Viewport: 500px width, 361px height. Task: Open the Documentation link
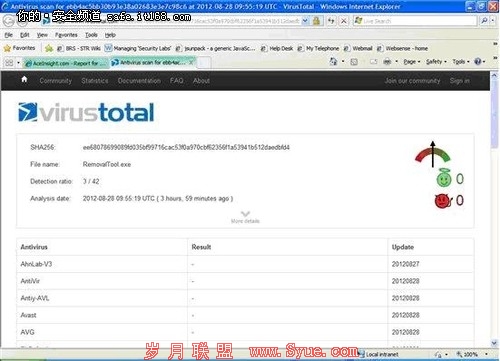point(139,81)
